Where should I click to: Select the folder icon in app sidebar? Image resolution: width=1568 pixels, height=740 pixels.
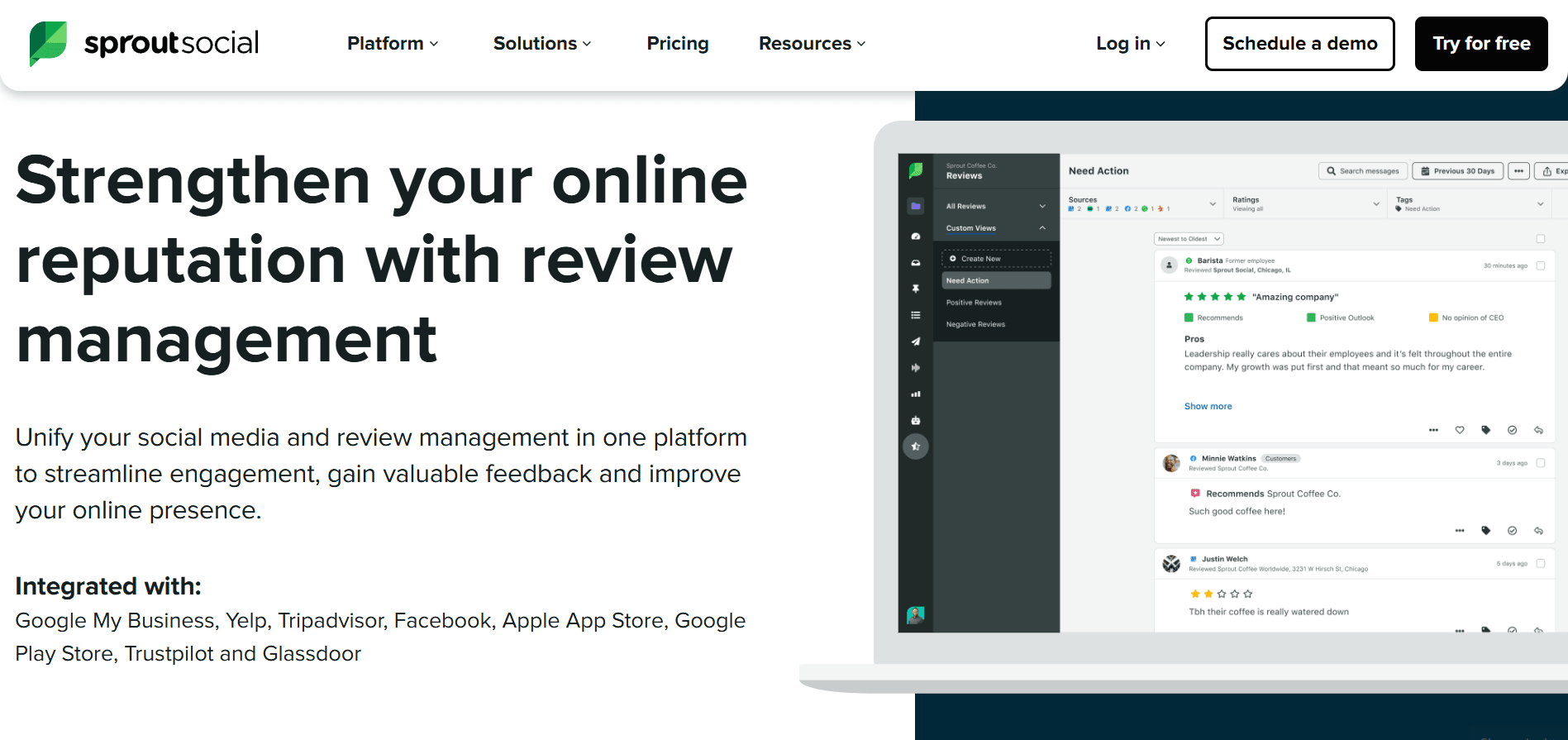click(916, 206)
